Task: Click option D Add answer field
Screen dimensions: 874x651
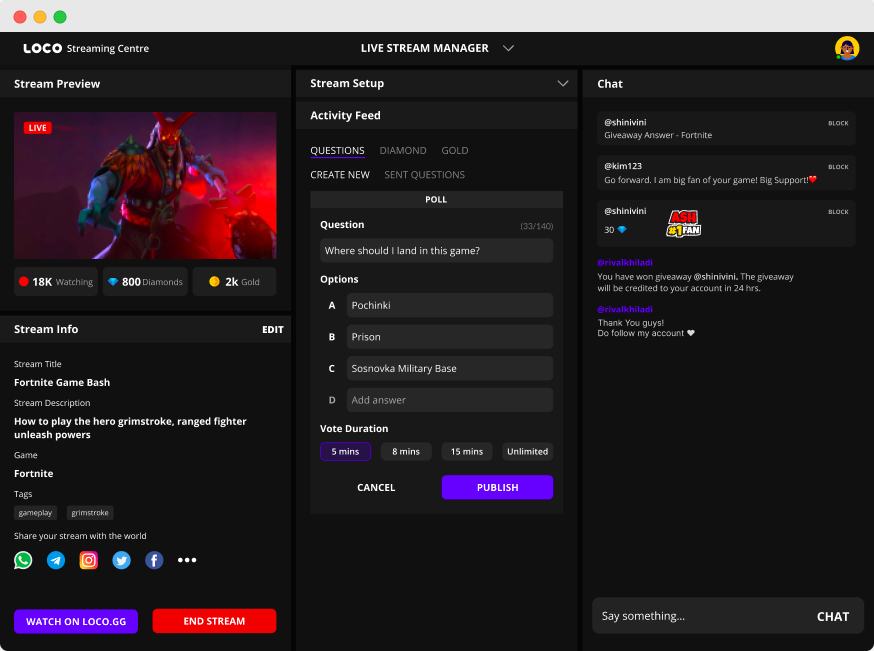Action: click(x=450, y=400)
